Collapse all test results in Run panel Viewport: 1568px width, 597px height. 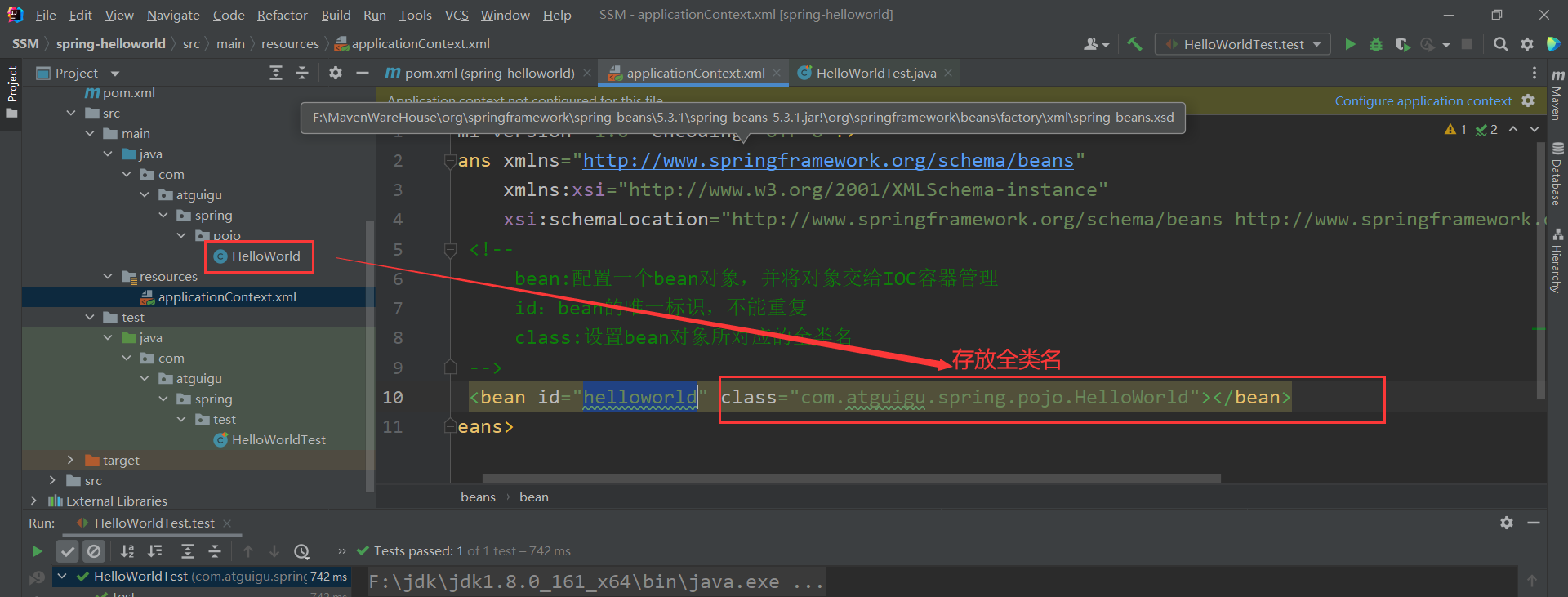click(x=215, y=551)
